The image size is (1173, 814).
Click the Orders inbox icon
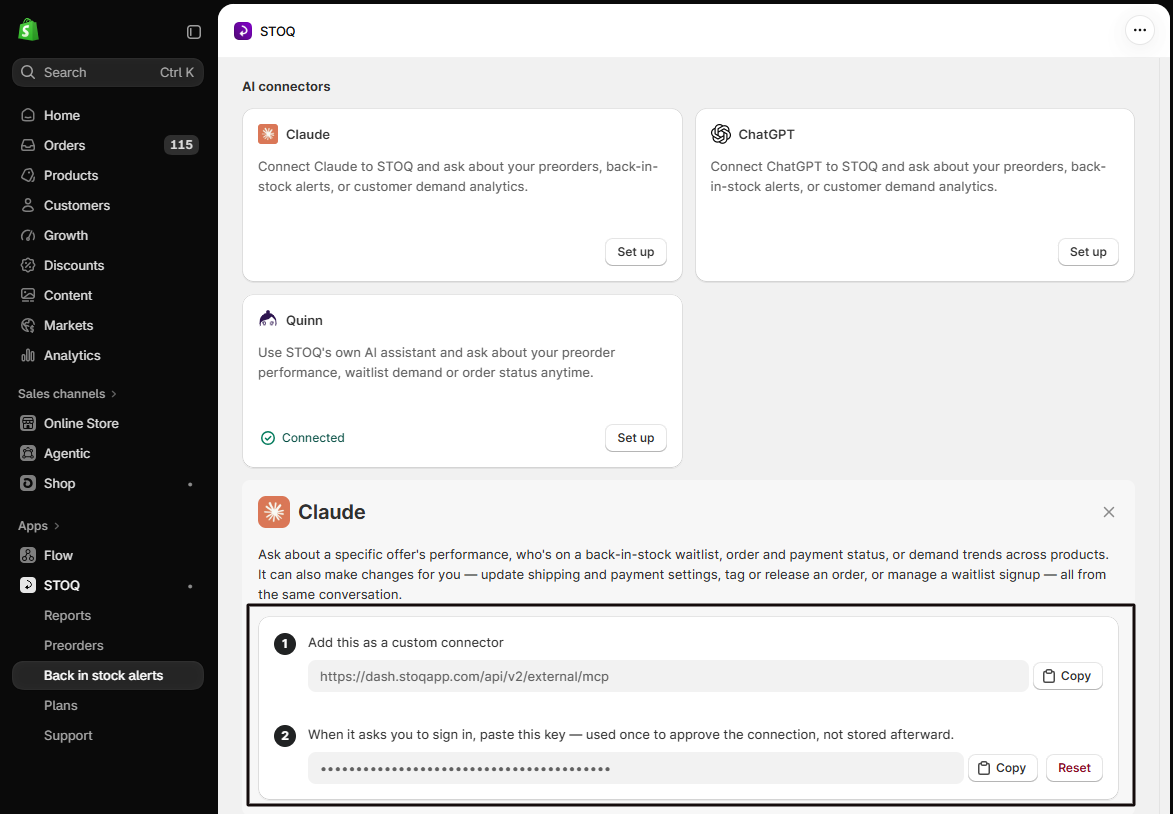pyautogui.click(x=28, y=145)
